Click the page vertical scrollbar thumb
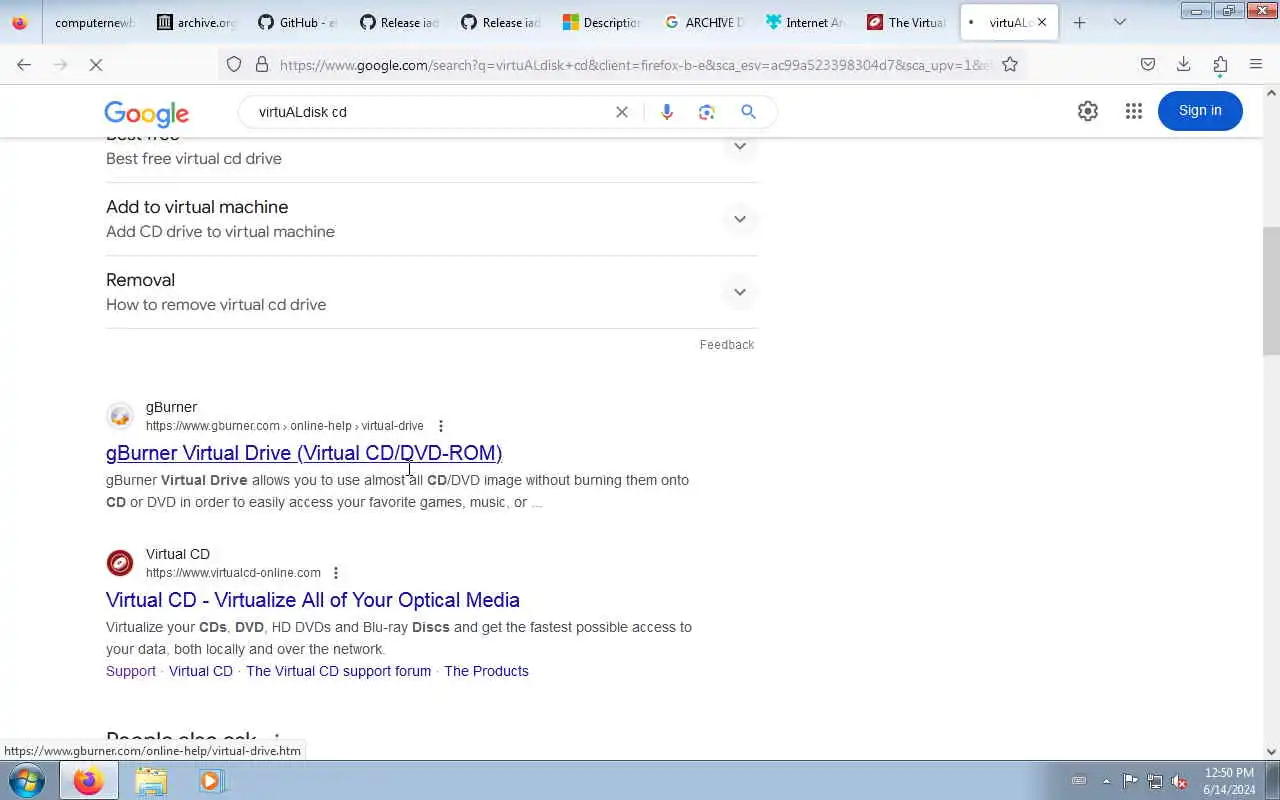Viewport: 1280px width, 800px height. [x=1271, y=290]
